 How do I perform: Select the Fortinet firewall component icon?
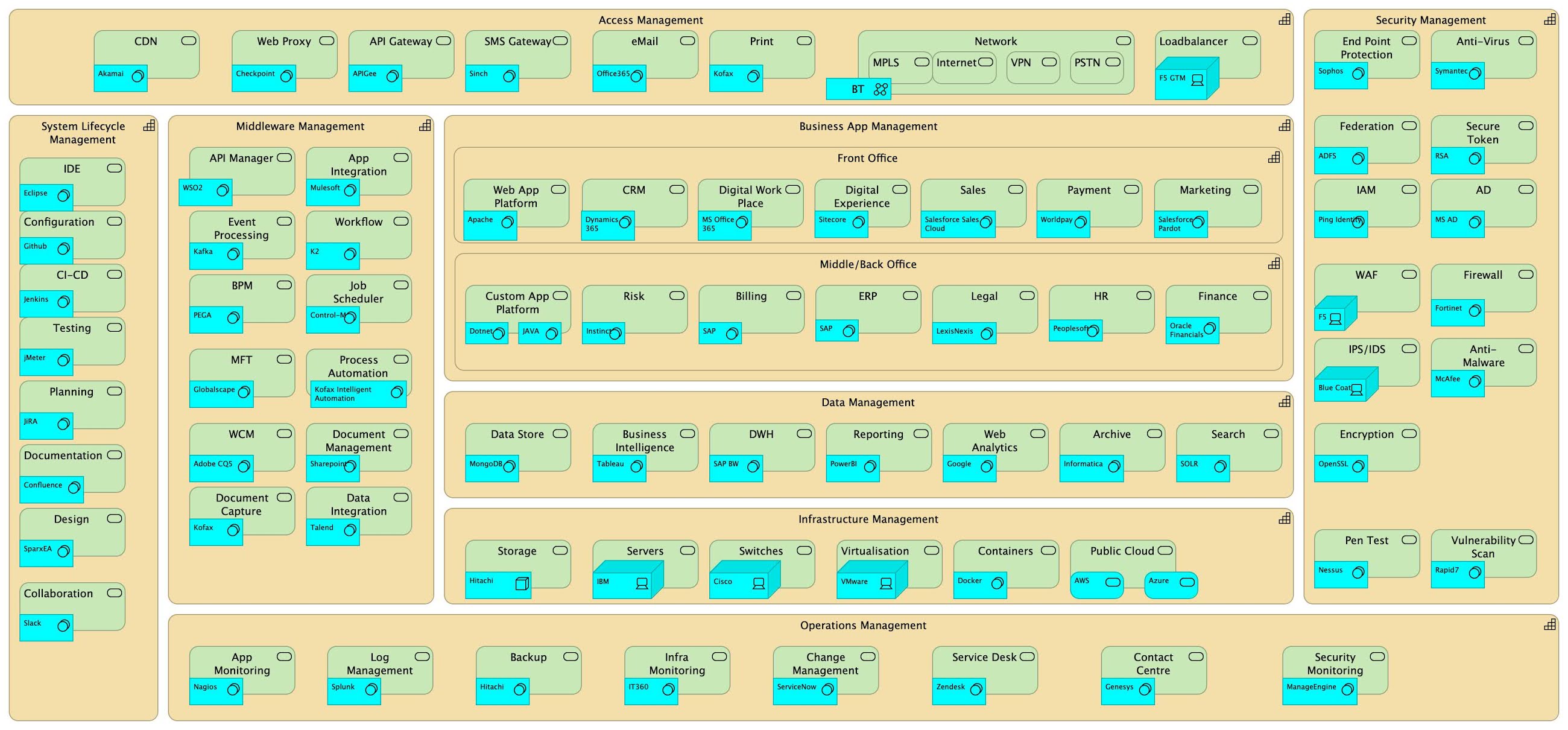click(1475, 310)
